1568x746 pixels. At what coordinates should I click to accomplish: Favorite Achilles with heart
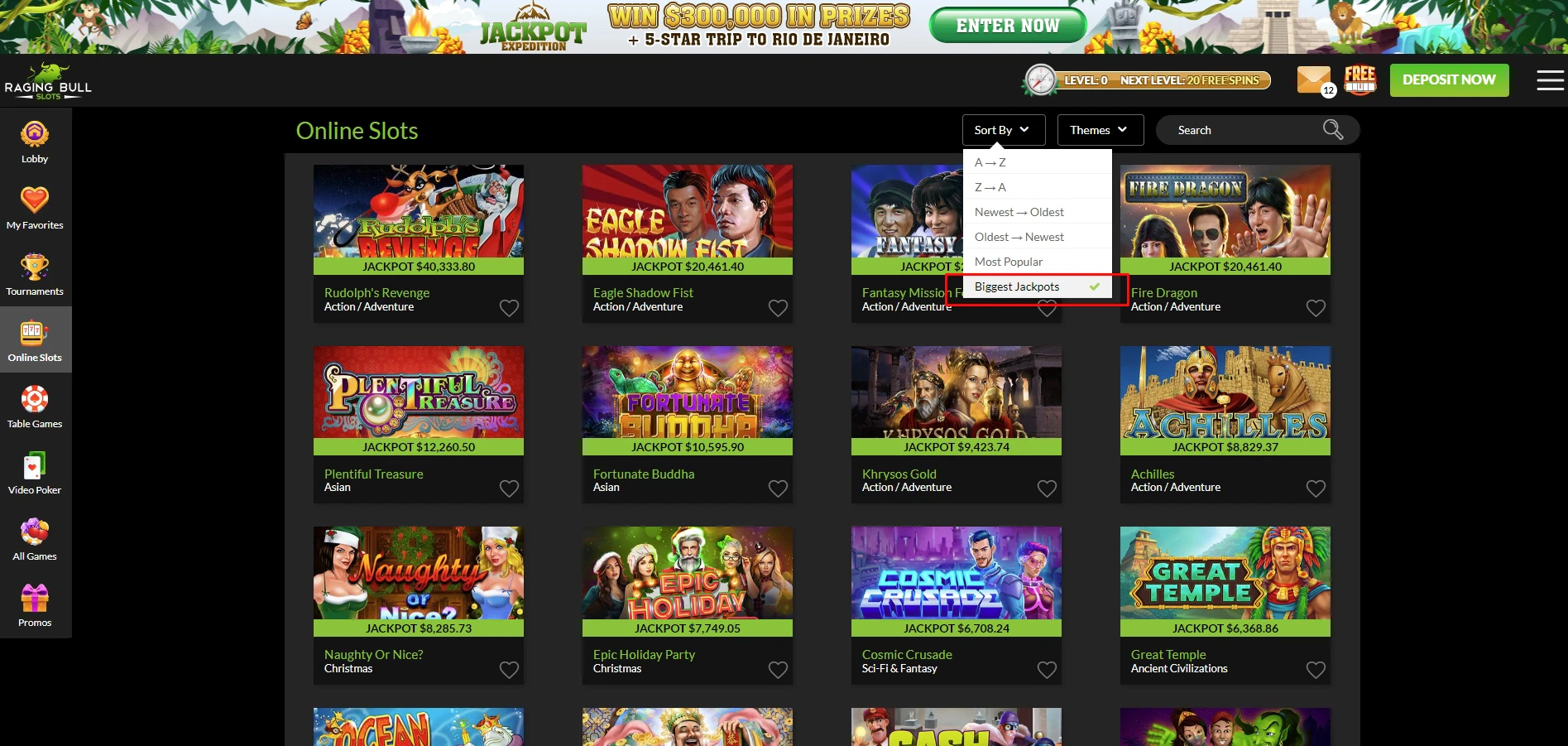(x=1316, y=489)
